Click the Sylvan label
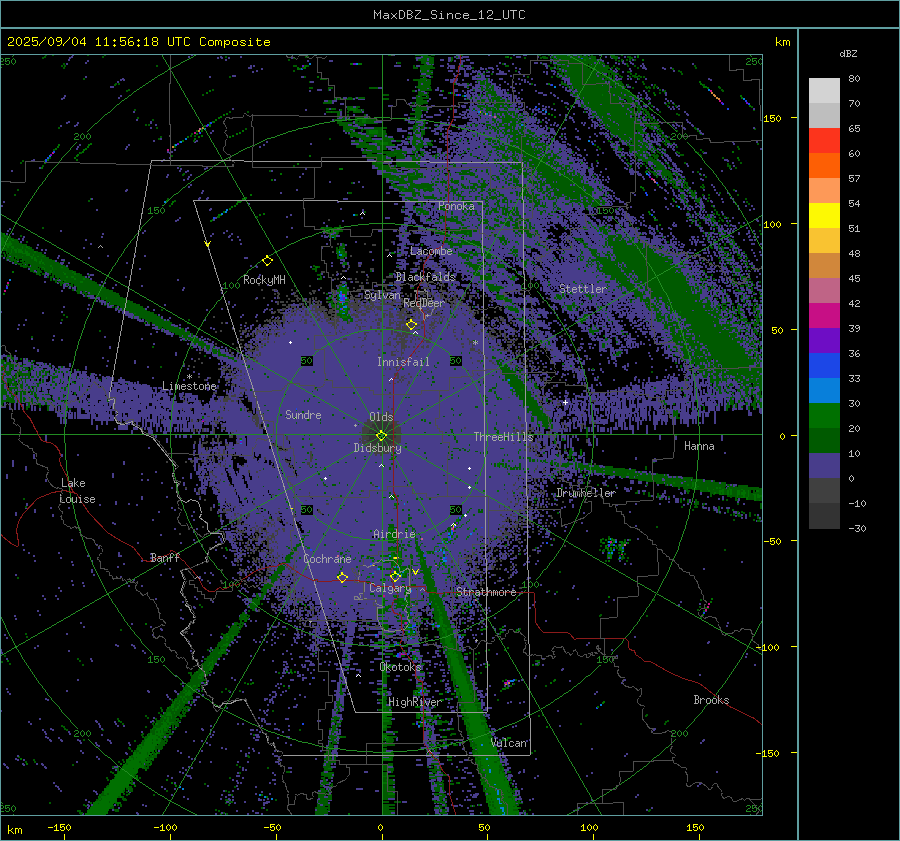Image resolution: width=900 pixels, height=841 pixels. point(382,295)
